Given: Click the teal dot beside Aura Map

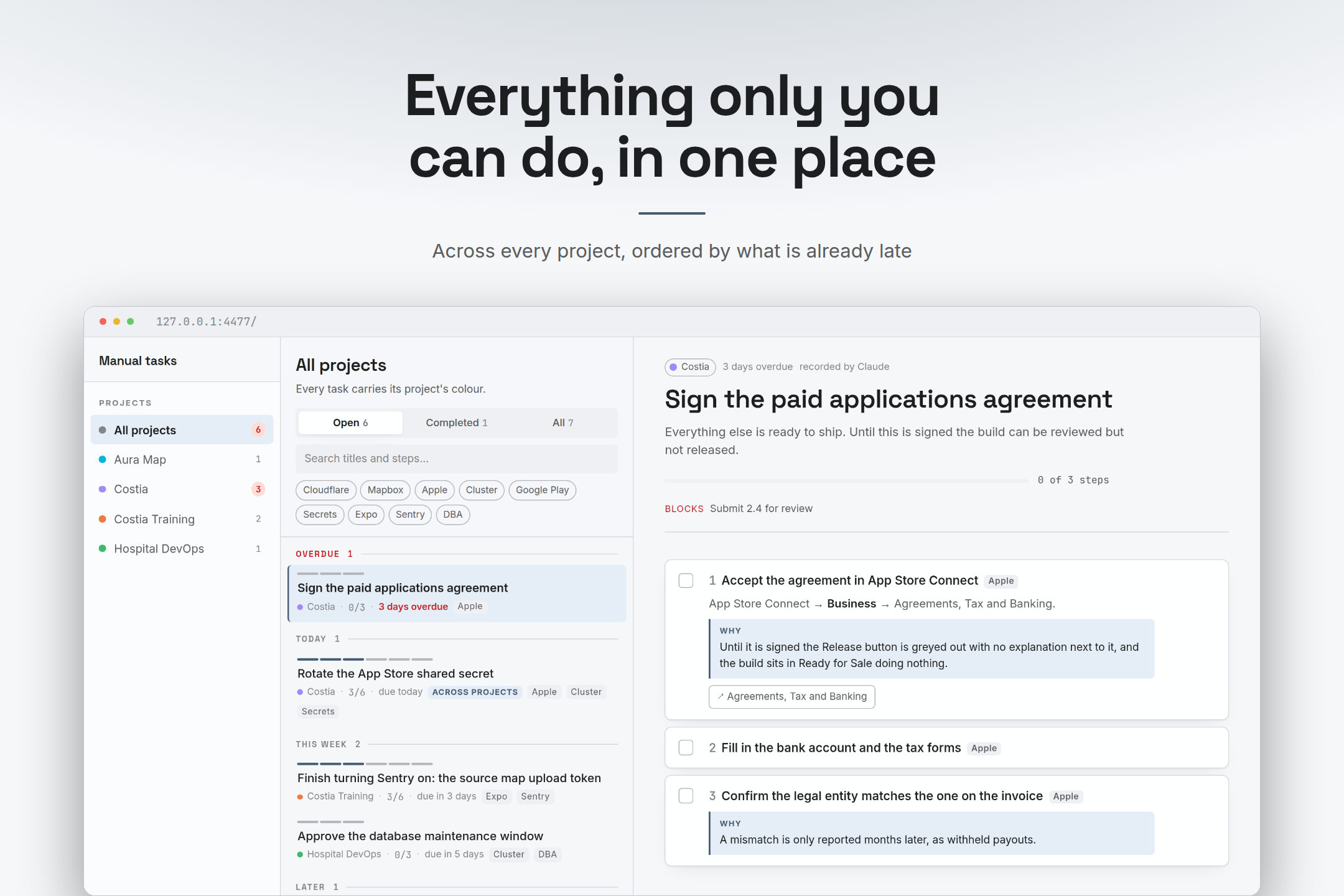Looking at the screenshot, I should click(103, 459).
